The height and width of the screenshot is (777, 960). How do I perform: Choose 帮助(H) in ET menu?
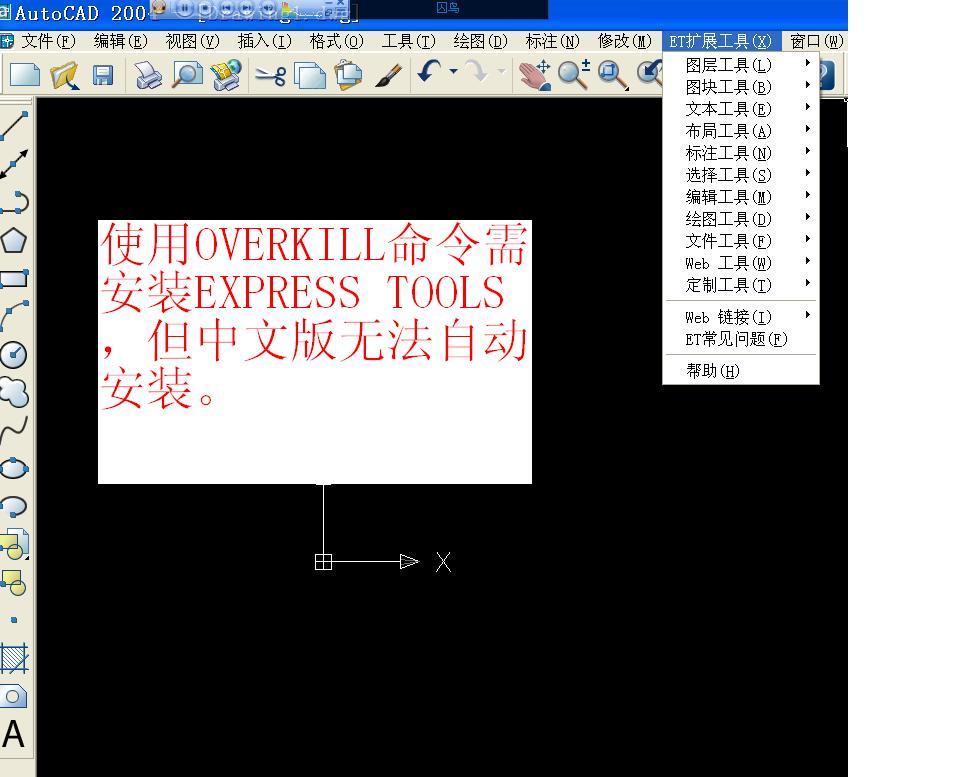tap(741, 371)
